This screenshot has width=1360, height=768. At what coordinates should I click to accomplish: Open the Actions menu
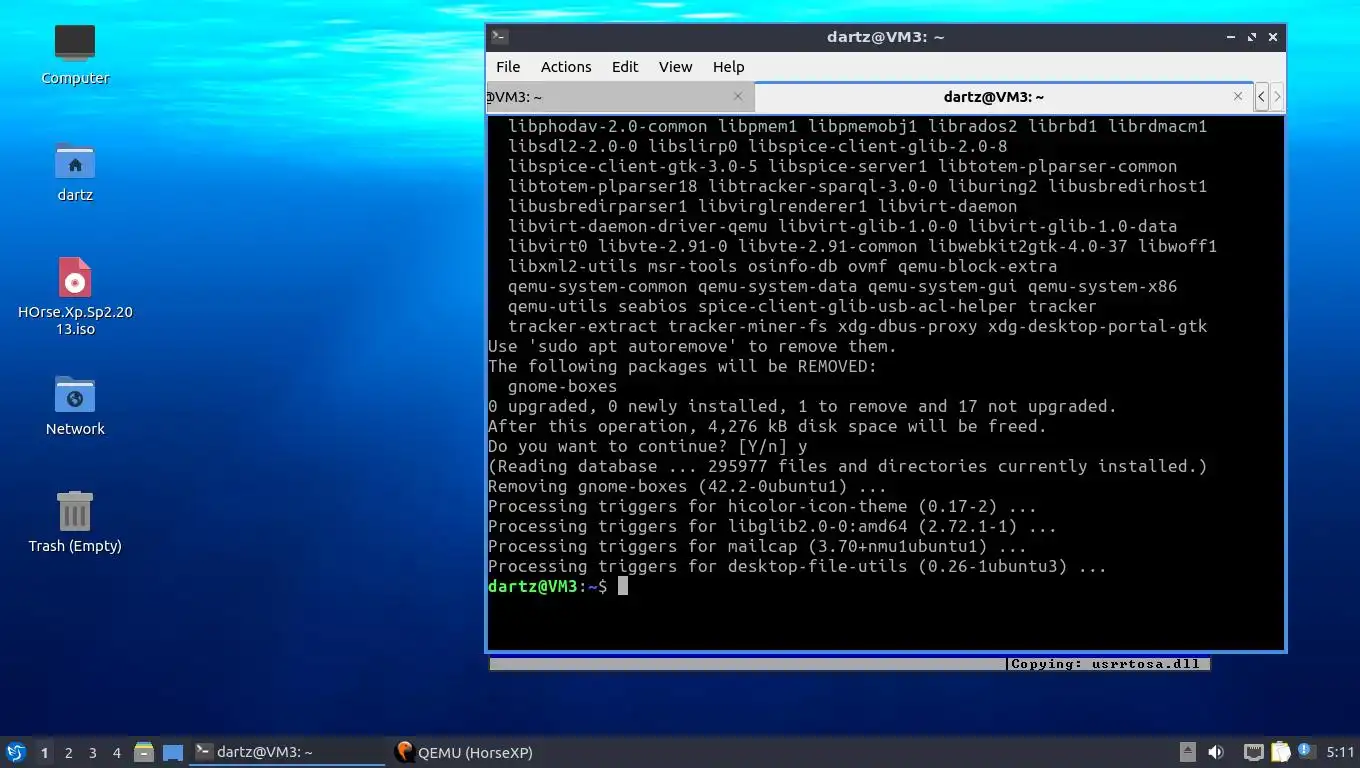coord(566,67)
